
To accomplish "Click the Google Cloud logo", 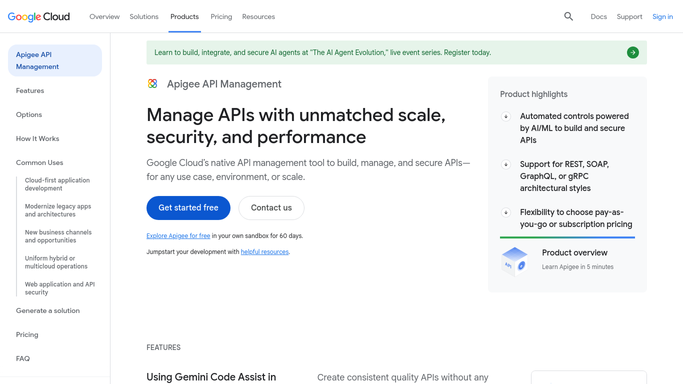I will 39,17.
